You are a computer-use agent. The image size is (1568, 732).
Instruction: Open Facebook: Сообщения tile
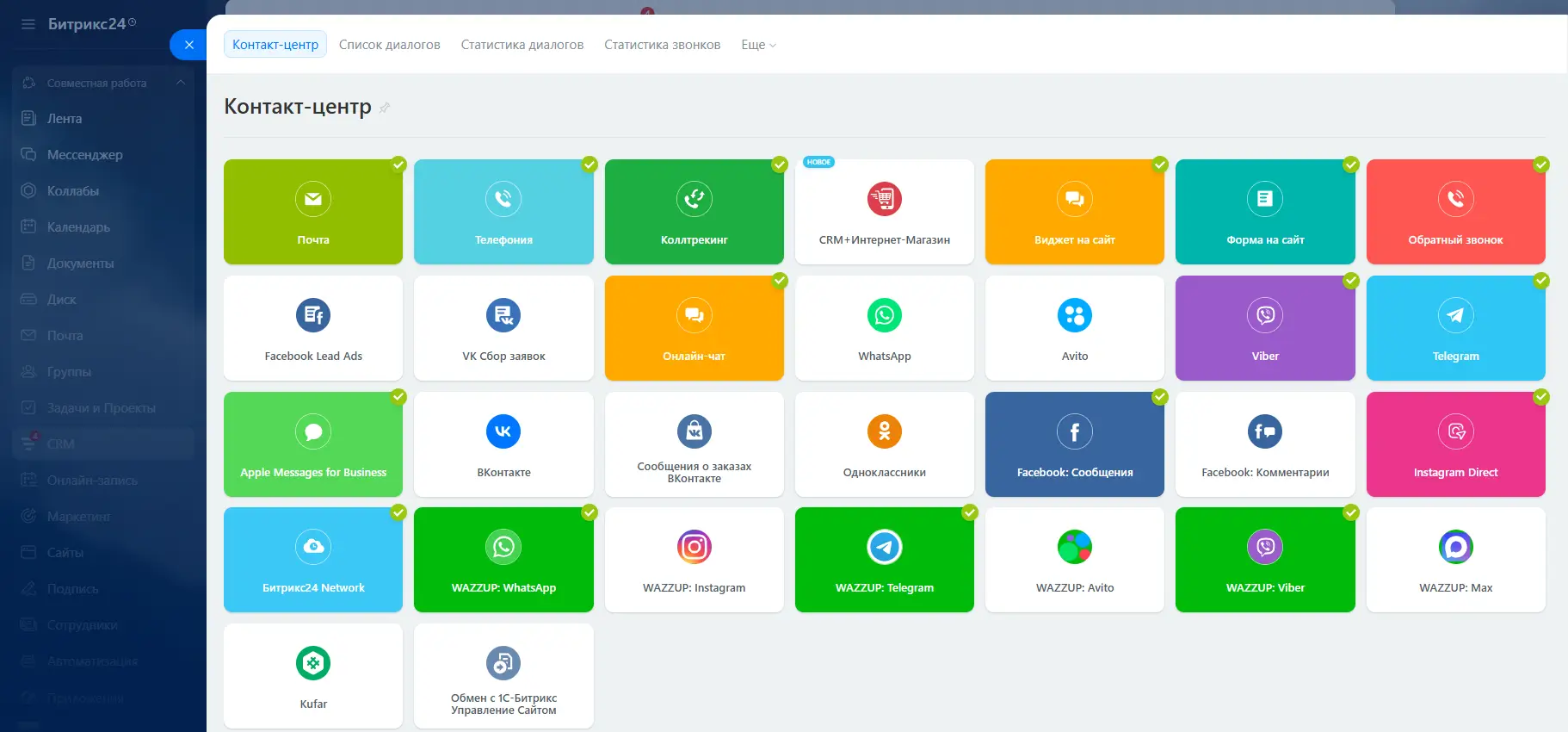coord(1075,444)
